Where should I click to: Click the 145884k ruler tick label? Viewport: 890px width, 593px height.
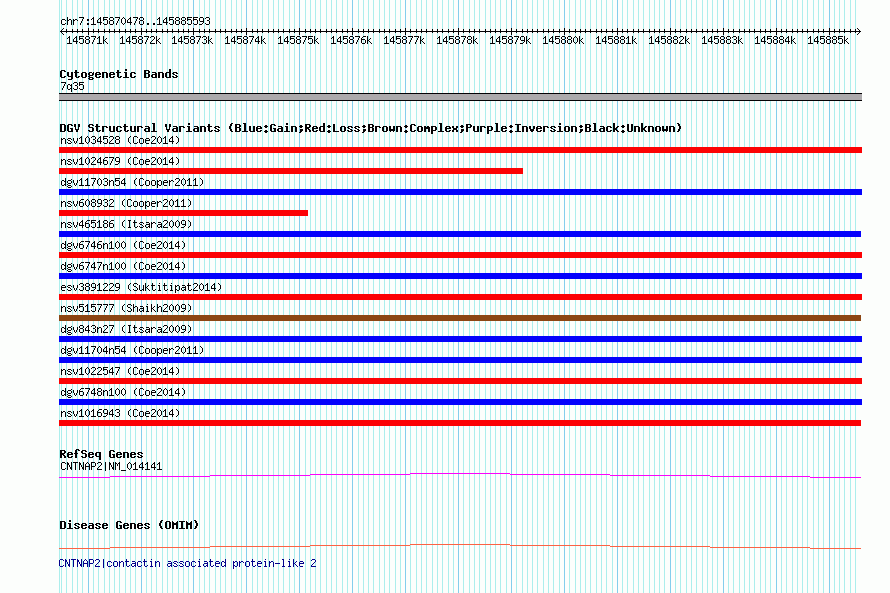pyautogui.click(x=775, y=40)
